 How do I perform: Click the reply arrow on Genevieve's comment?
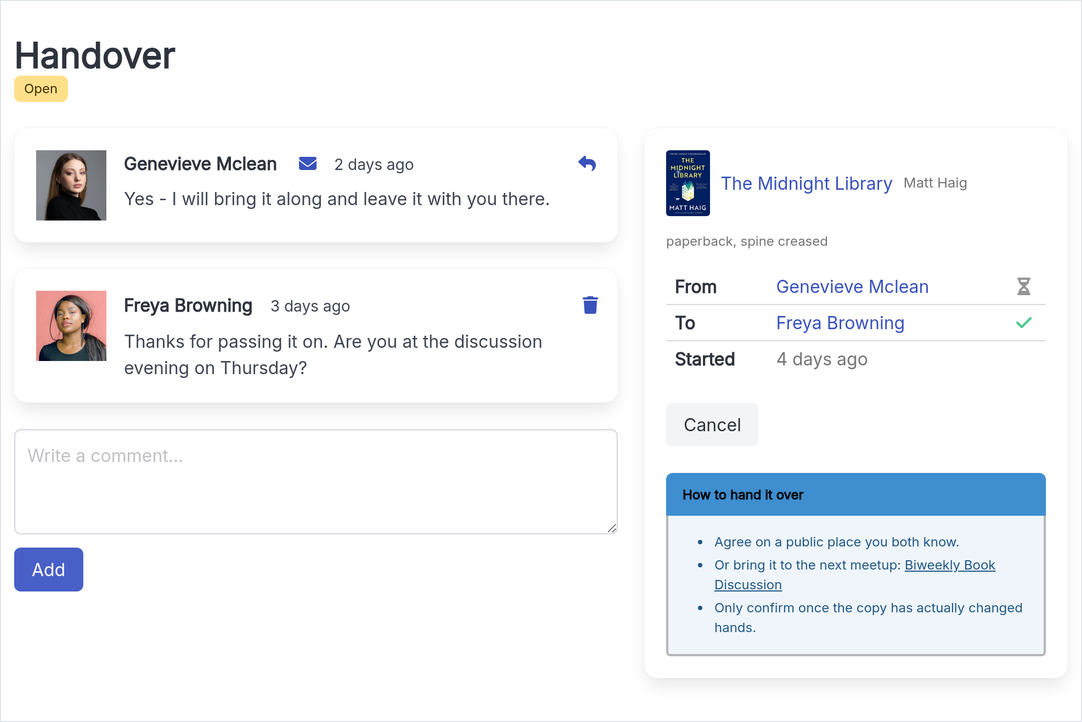(x=587, y=164)
